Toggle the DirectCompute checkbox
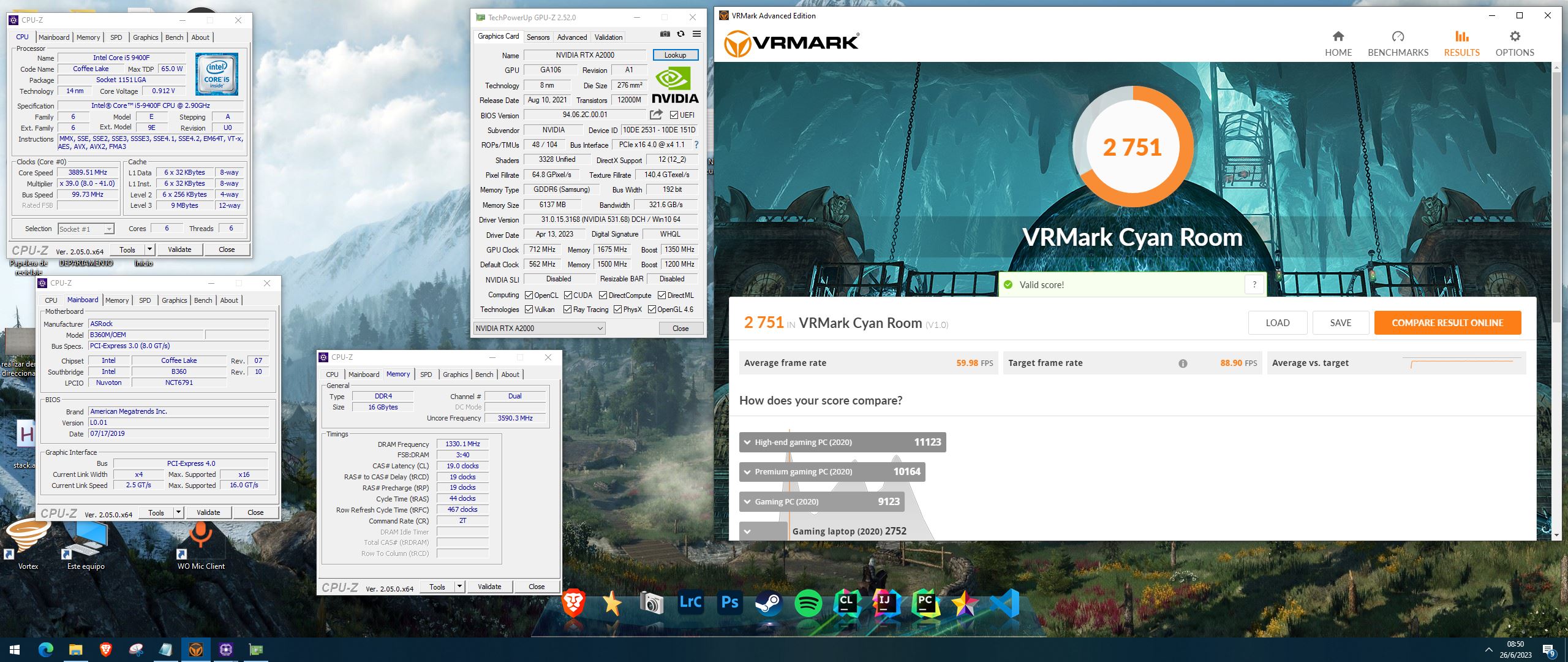 pos(603,295)
